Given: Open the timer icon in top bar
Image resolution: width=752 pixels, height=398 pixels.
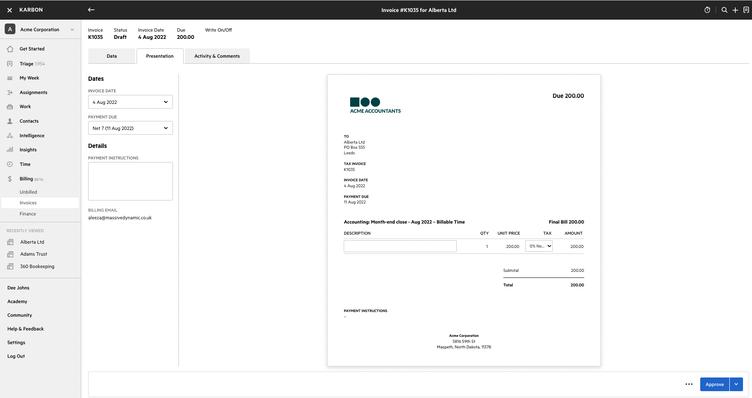Looking at the screenshot, I should pos(707,10).
